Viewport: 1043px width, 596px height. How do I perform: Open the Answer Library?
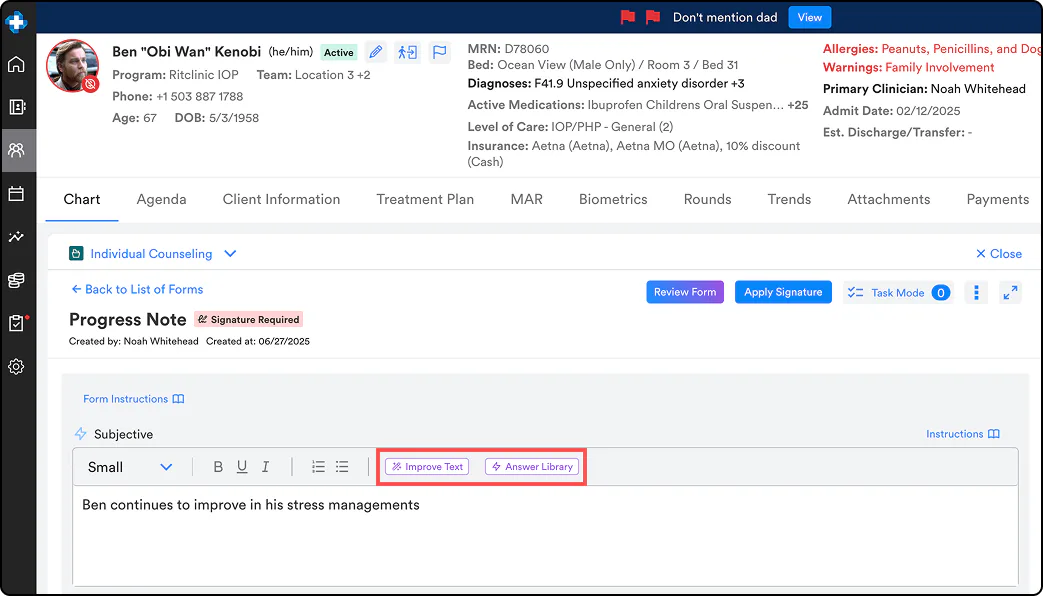click(x=532, y=467)
